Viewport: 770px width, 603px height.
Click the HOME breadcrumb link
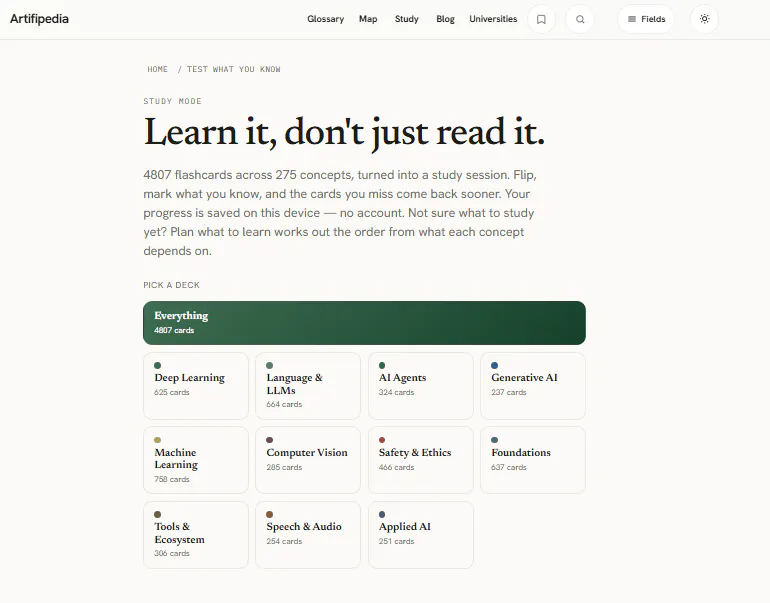coord(158,69)
